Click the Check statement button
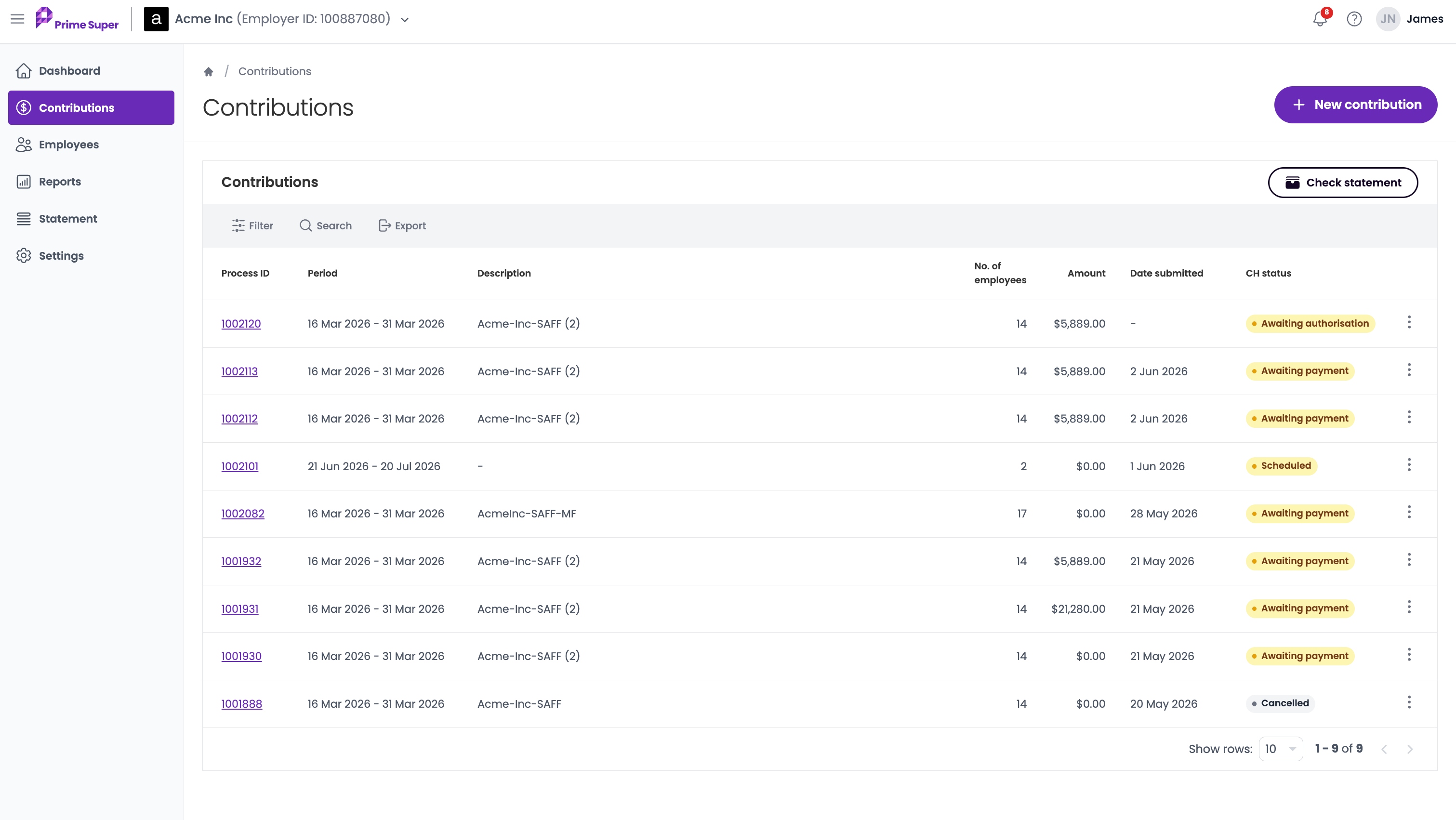This screenshot has width=1456, height=820. 1342,183
